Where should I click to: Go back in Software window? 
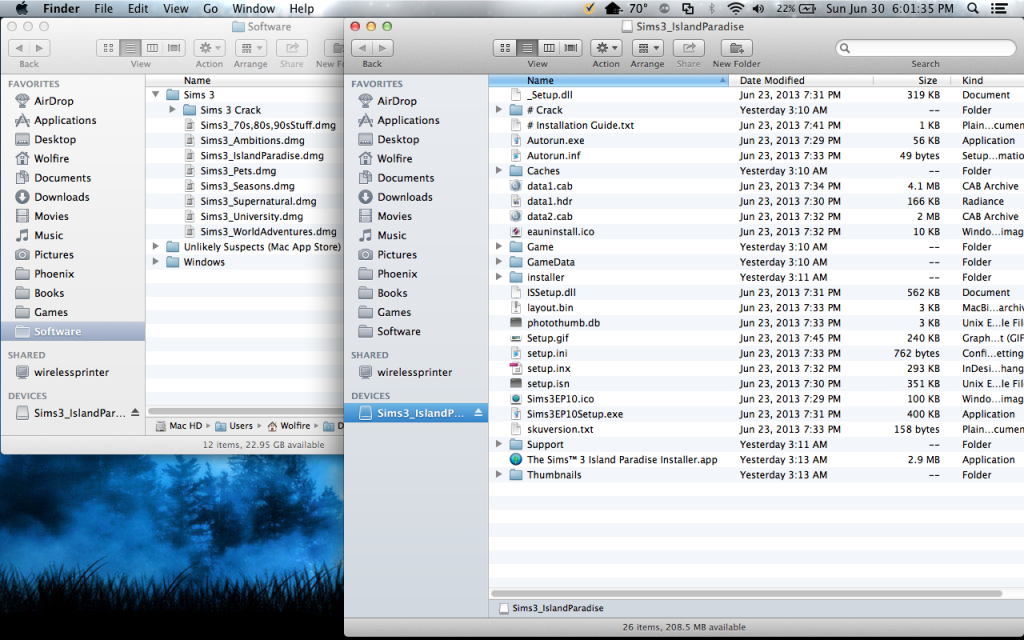point(19,48)
